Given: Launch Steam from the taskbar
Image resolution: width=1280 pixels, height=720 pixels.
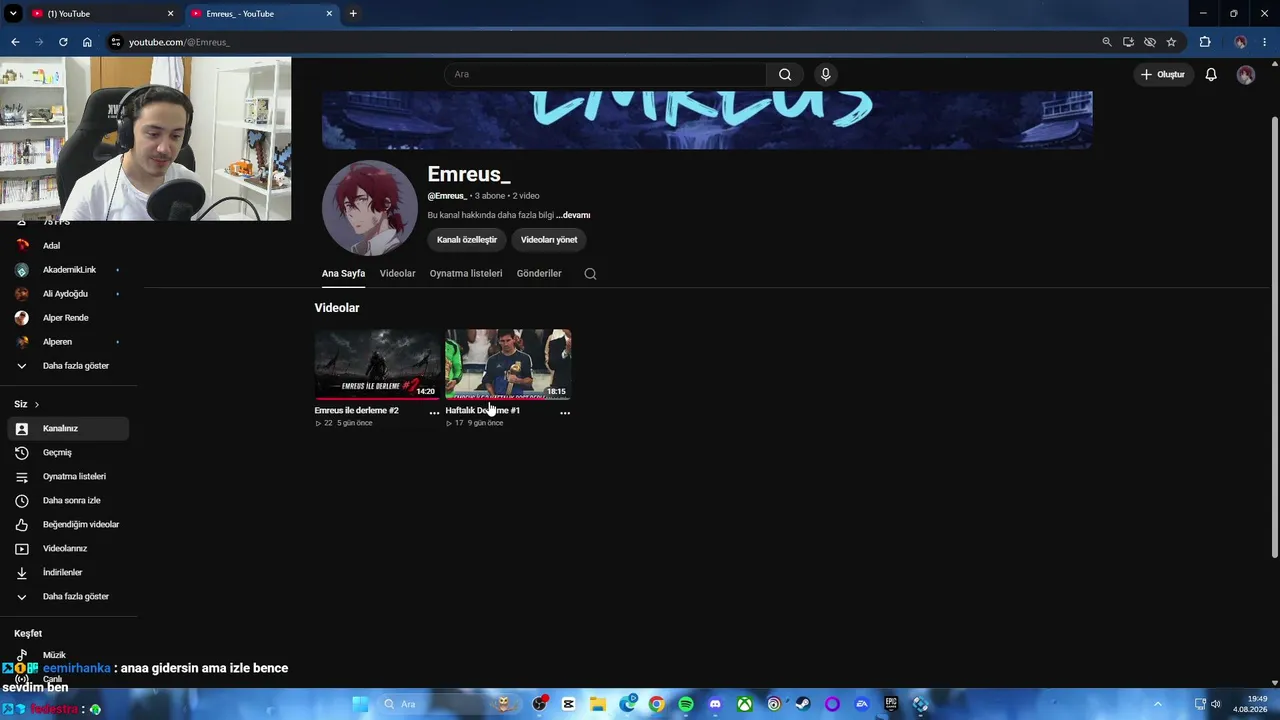Looking at the screenshot, I should pos(802,704).
